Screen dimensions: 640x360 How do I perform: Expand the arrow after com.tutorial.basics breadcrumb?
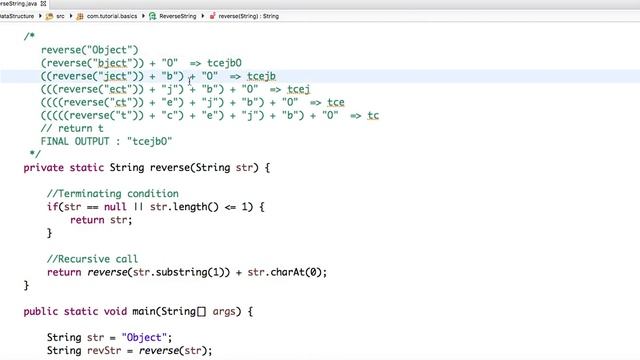click(x=143, y=16)
